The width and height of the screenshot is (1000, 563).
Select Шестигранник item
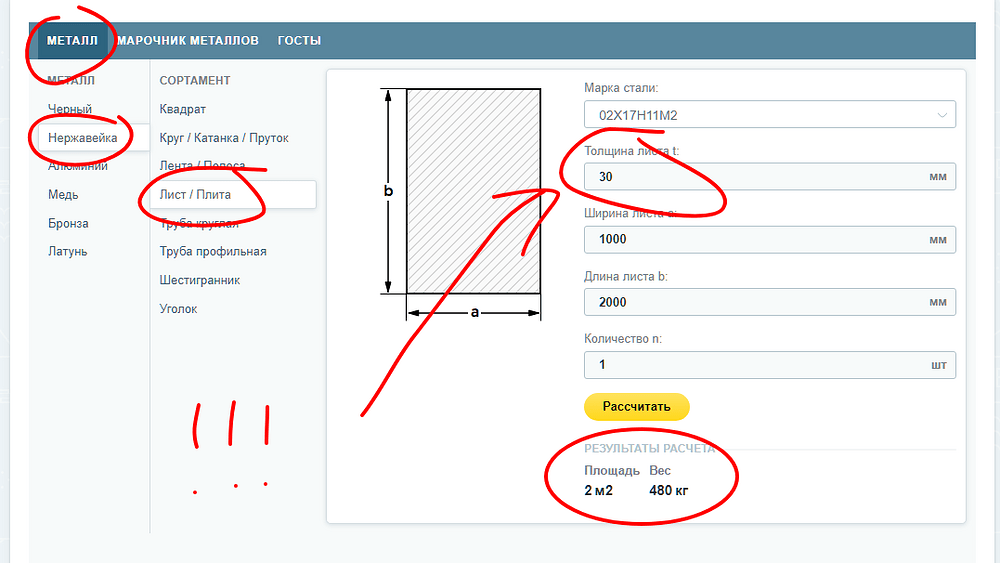click(x=200, y=280)
